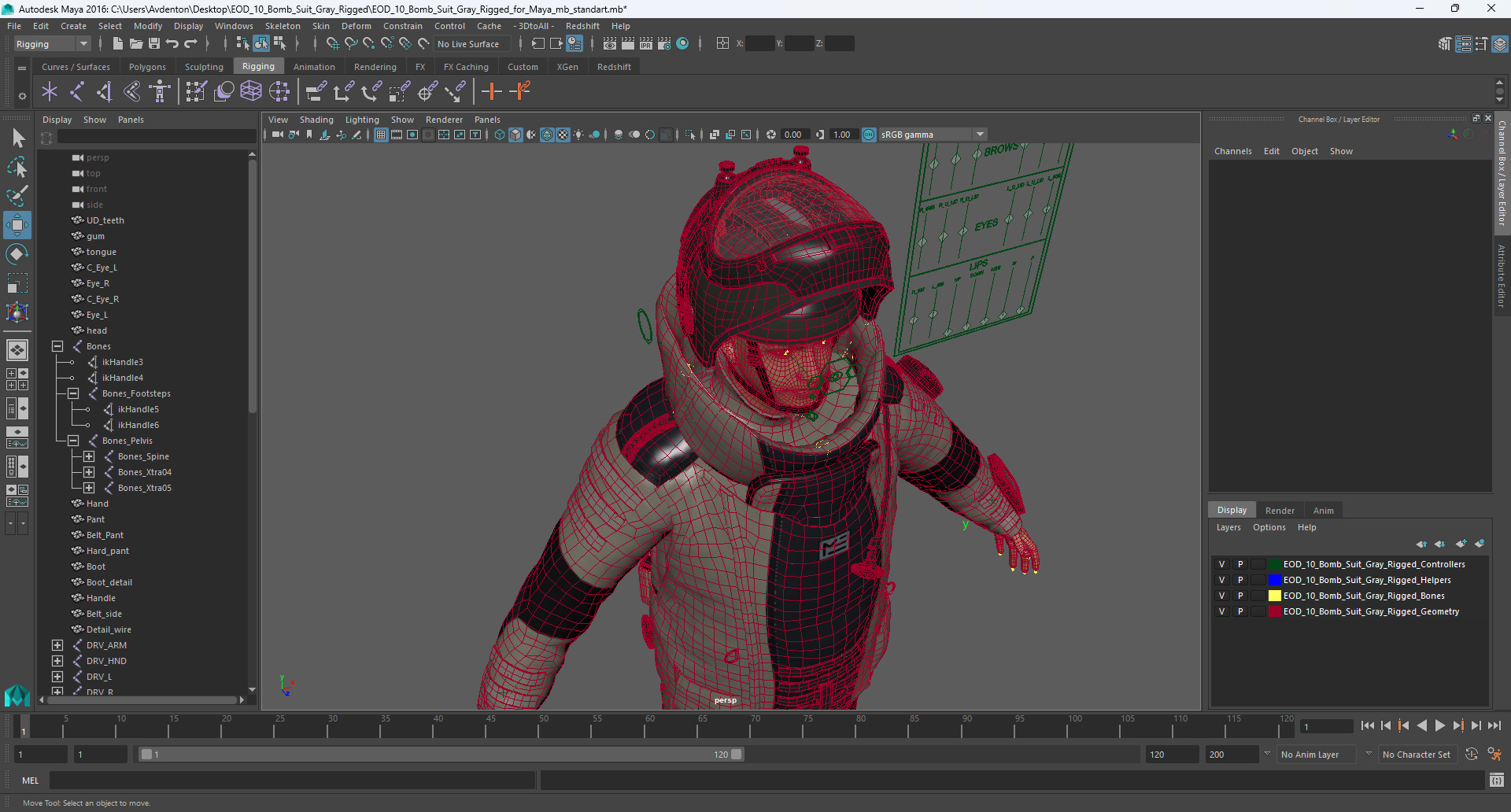This screenshot has height=812, width=1511.
Task: Collapse the Bones_Footsteps node
Action: point(73,393)
